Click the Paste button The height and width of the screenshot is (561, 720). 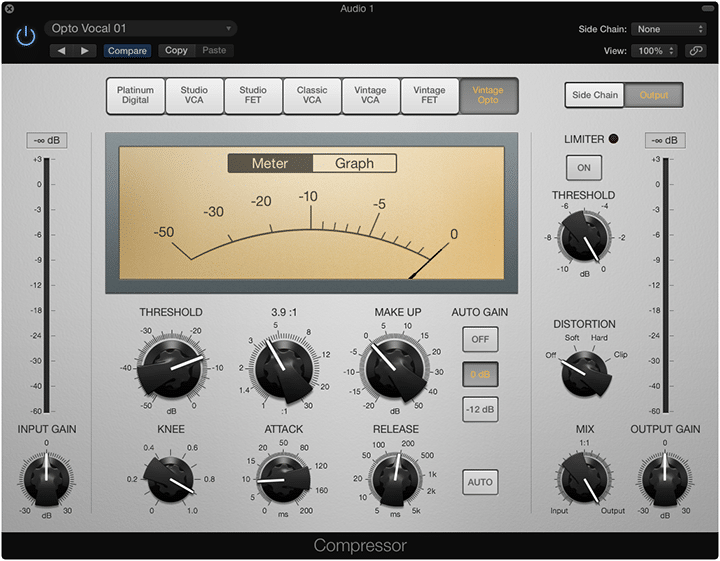(214, 50)
